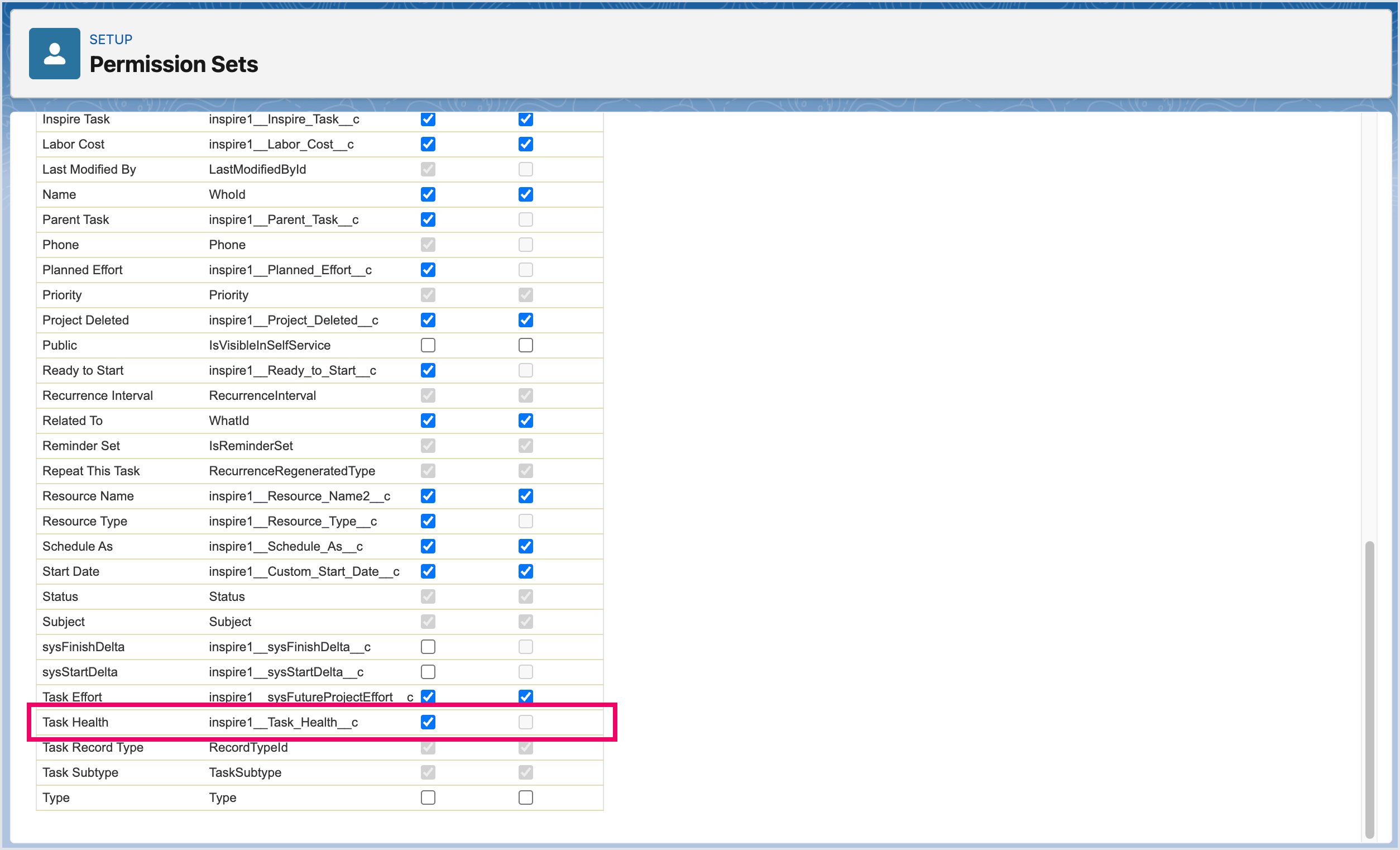Check Public read access checkbox
The width and height of the screenshot is (1400, 850).
[x=428, y=345]
